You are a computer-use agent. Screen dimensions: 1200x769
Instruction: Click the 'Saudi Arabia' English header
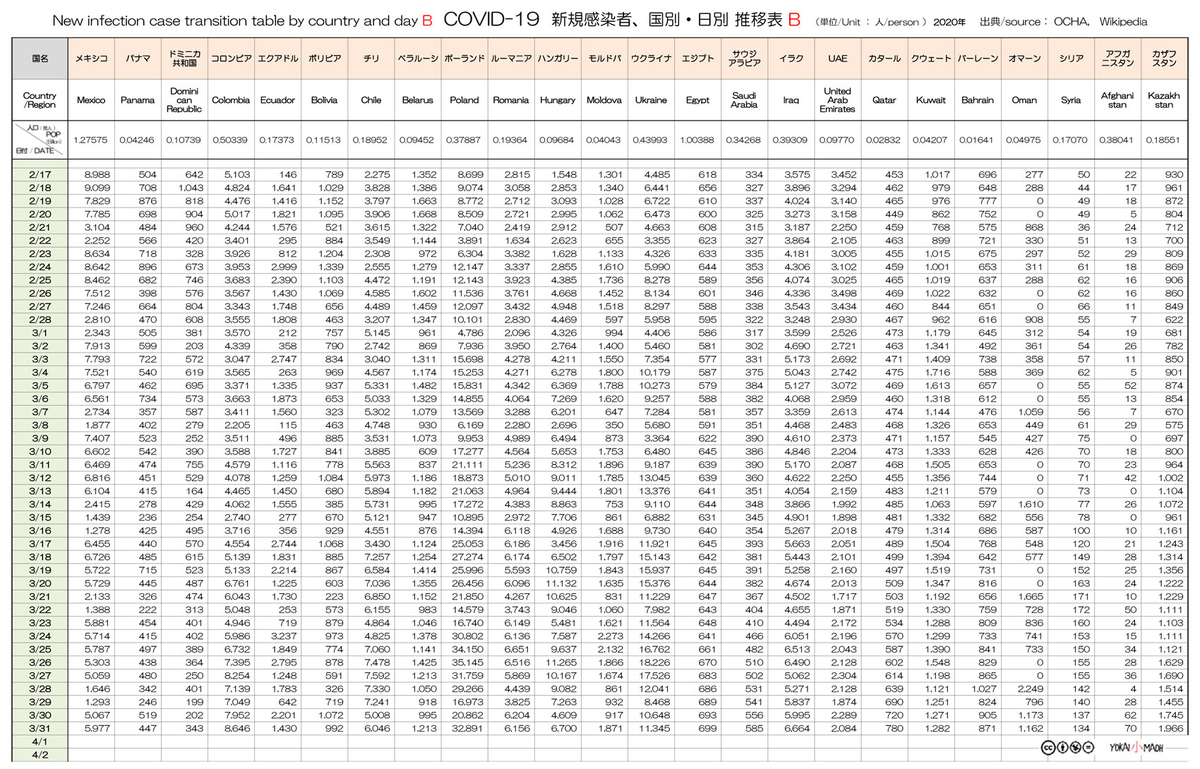click(743, 101)
